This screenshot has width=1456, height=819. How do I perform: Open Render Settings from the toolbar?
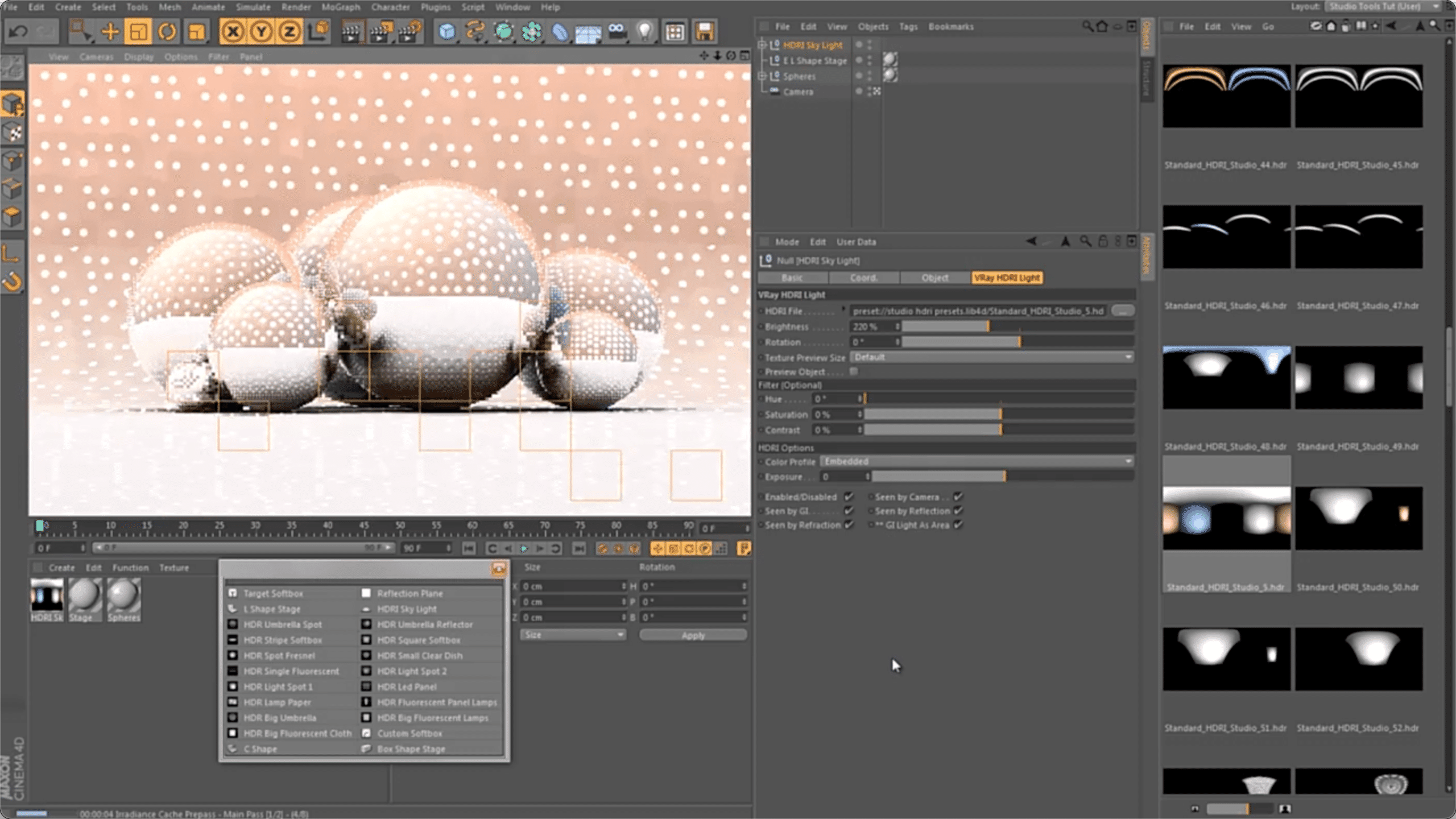(411, 31)
